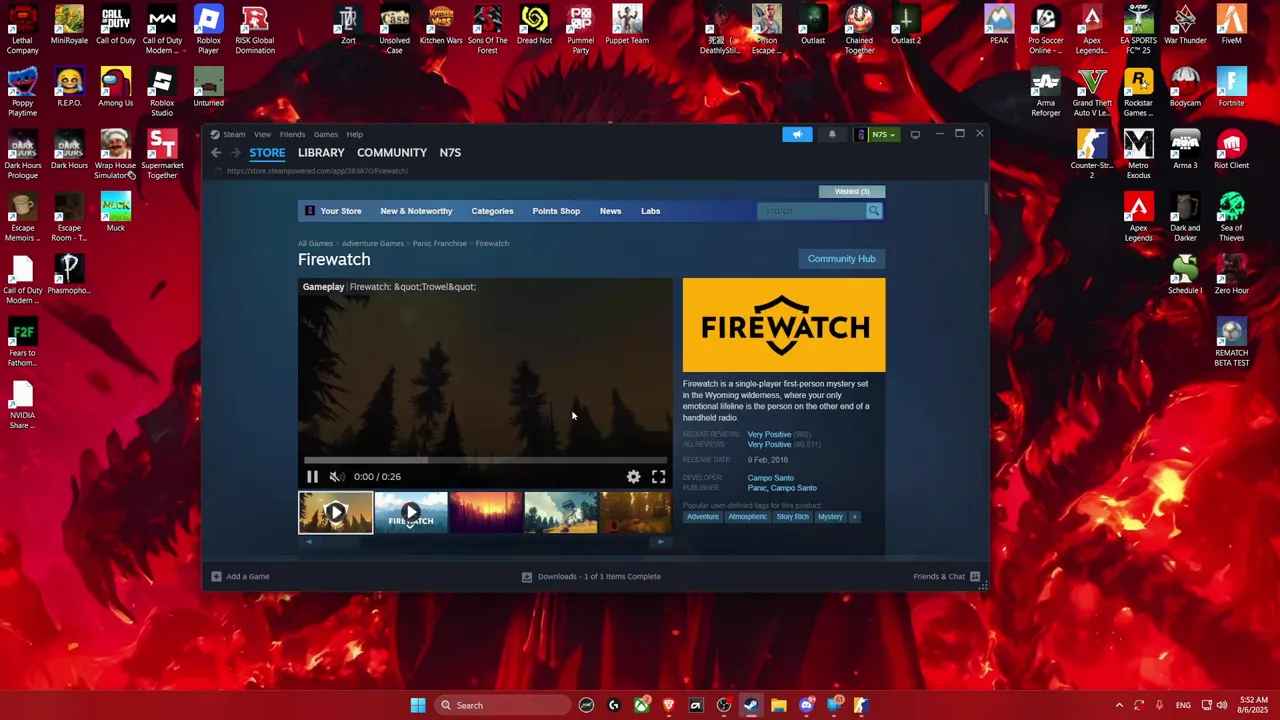The image size is (1280, 720).
Task: Open the Wishlist (3) button
Action: pos(852,191)
